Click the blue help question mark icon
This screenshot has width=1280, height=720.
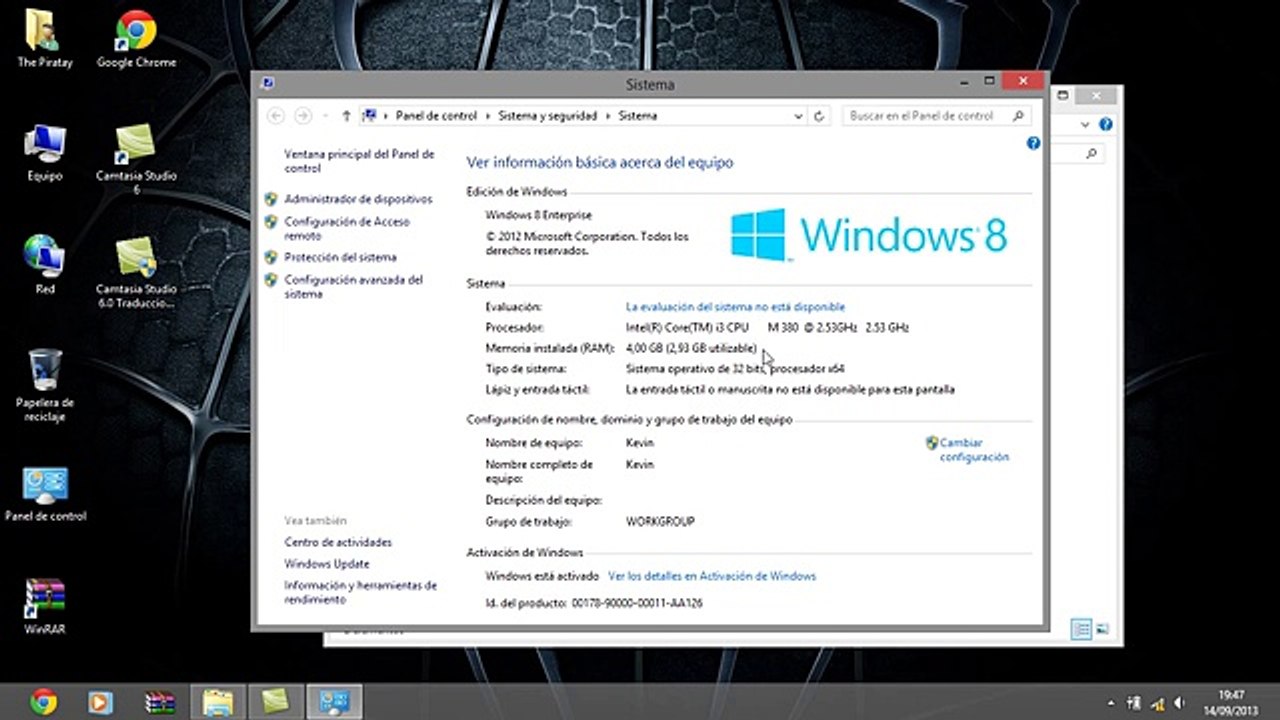click(1034, 144)
